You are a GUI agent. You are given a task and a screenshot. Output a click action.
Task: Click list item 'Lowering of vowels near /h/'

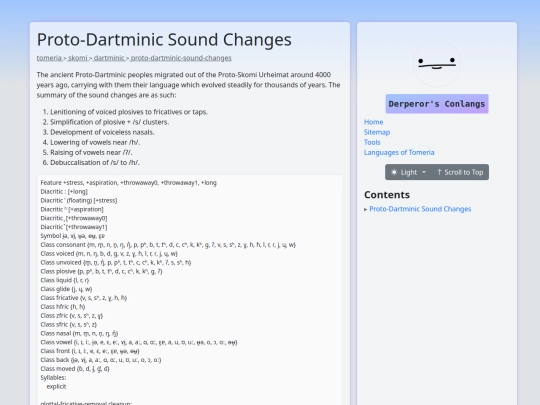pos(95,142)
